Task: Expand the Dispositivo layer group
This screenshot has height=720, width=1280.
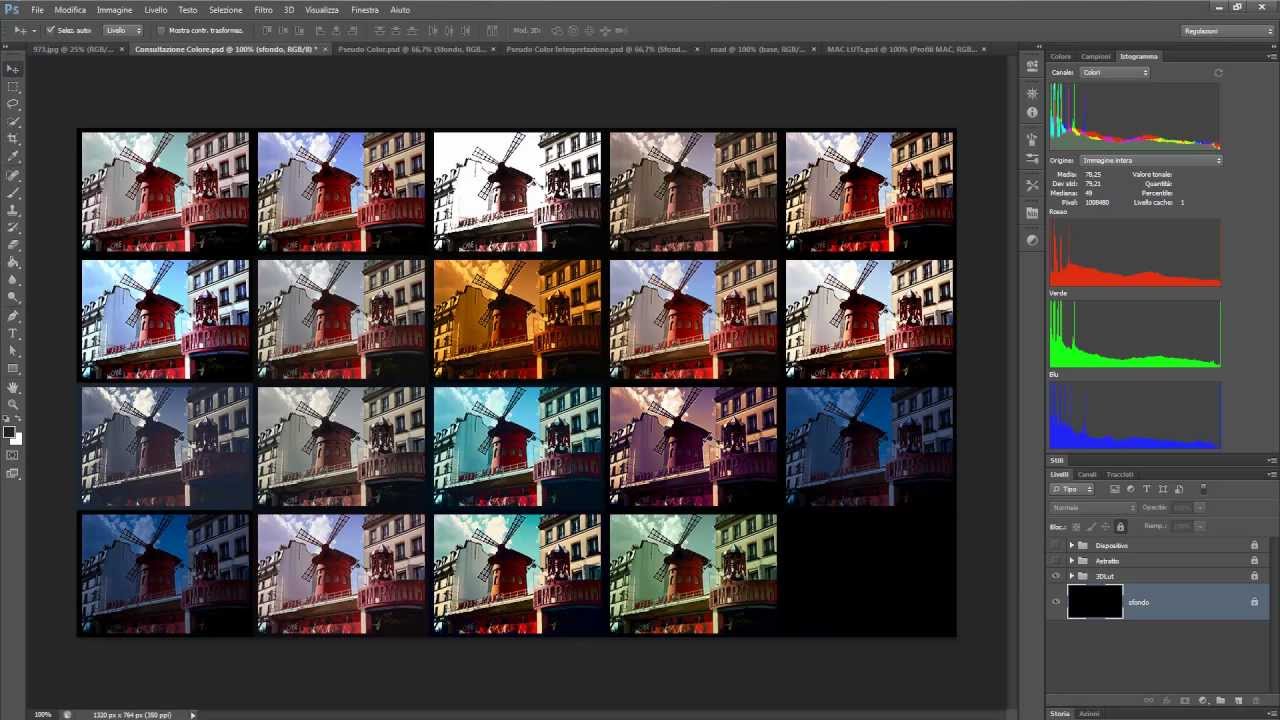Action: (x=1071, y=545)
